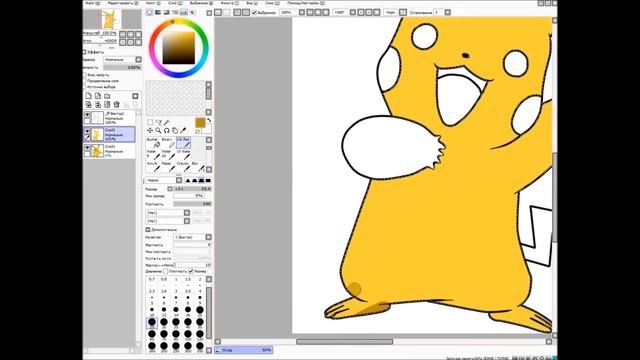
Task: Toggle the selection source checkbox
Action: 84,87
